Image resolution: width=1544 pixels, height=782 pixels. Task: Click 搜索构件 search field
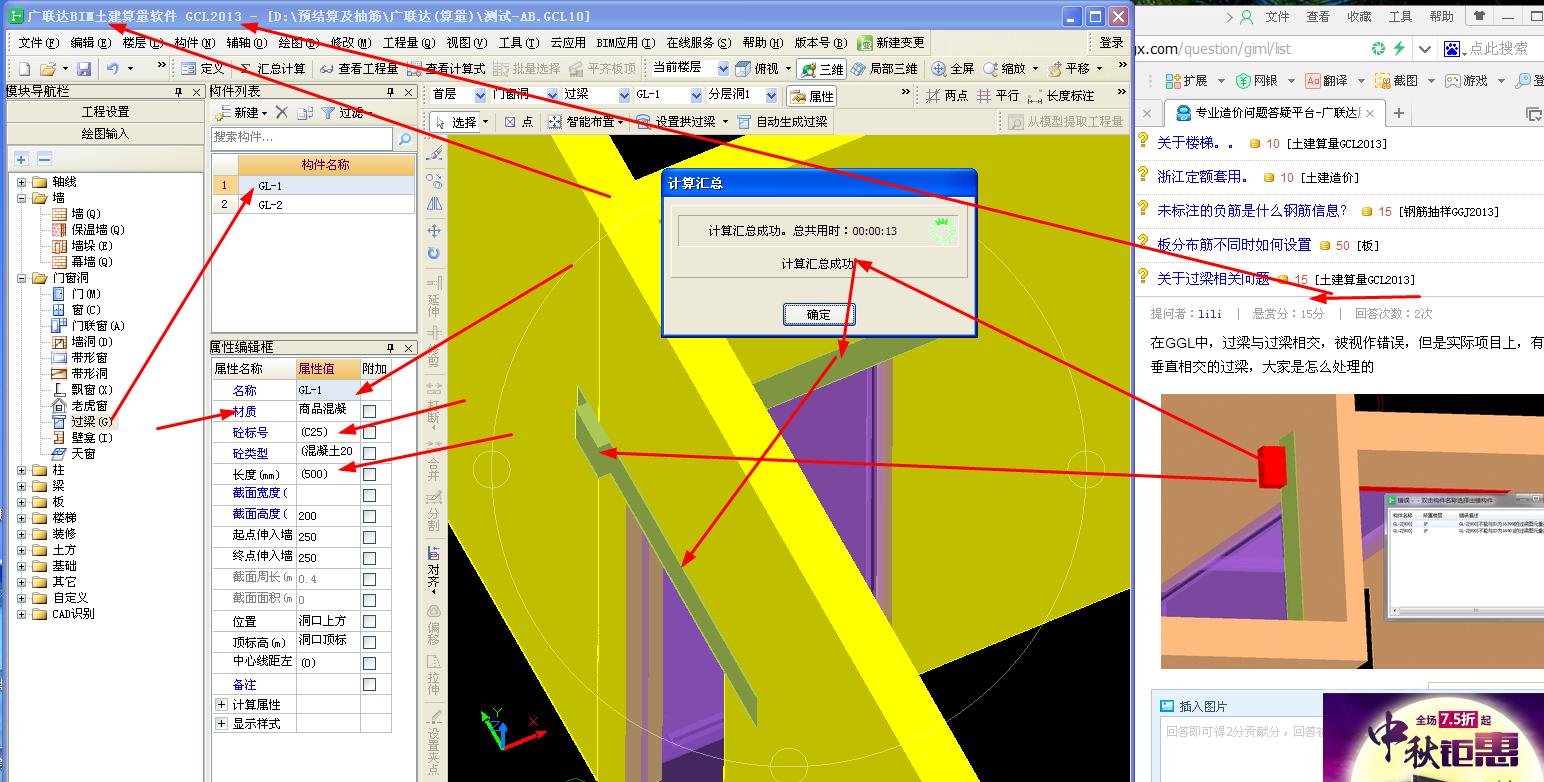(x=302, y=138)
